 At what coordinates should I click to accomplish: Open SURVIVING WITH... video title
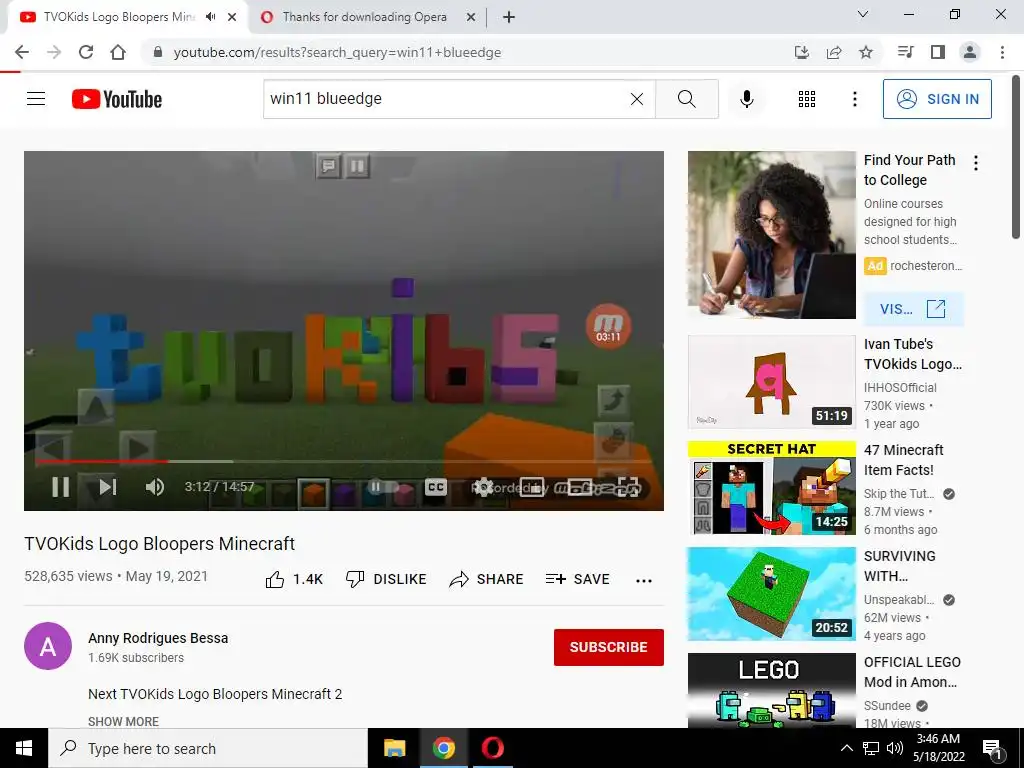click(900, 566)
